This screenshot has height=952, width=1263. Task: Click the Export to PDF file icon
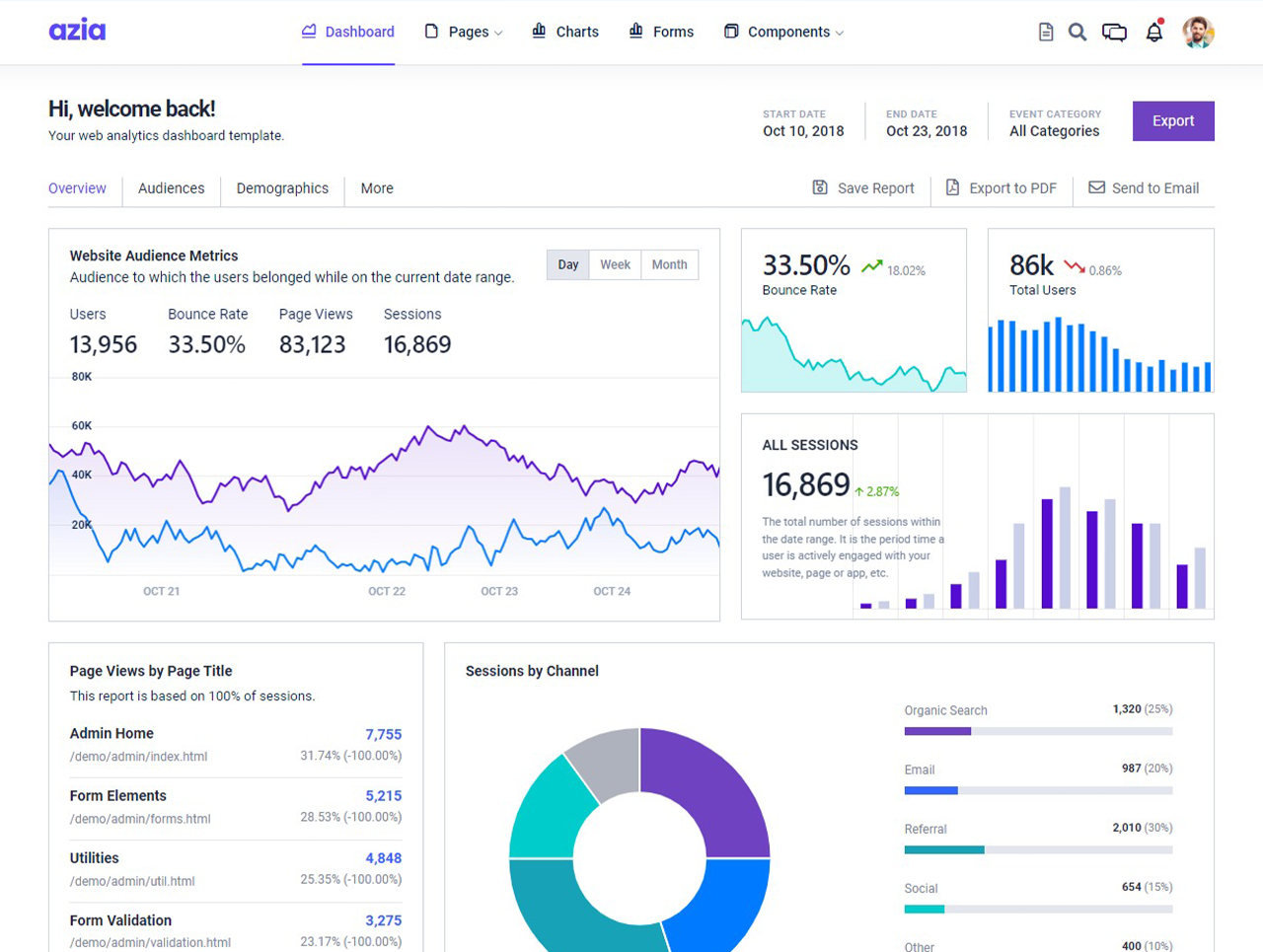[x=952, y=187]
